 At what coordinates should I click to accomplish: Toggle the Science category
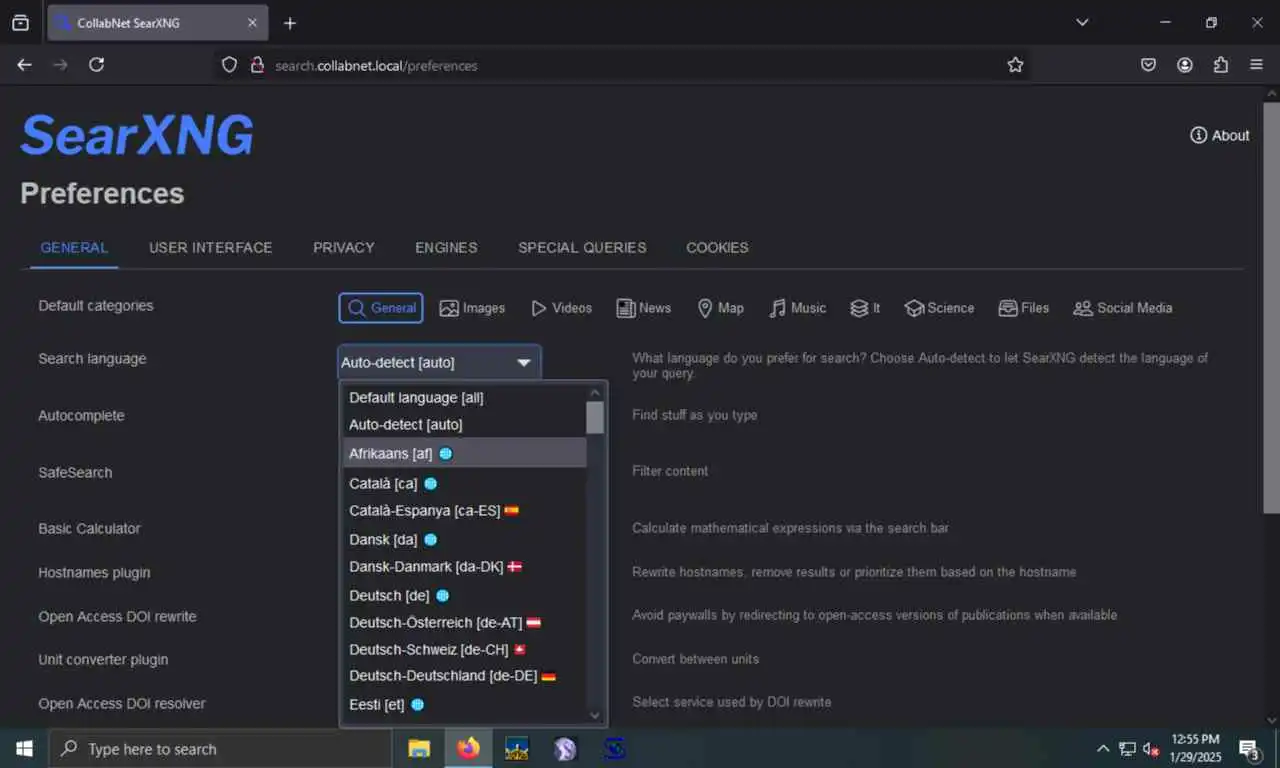click(x=939, y=308)
